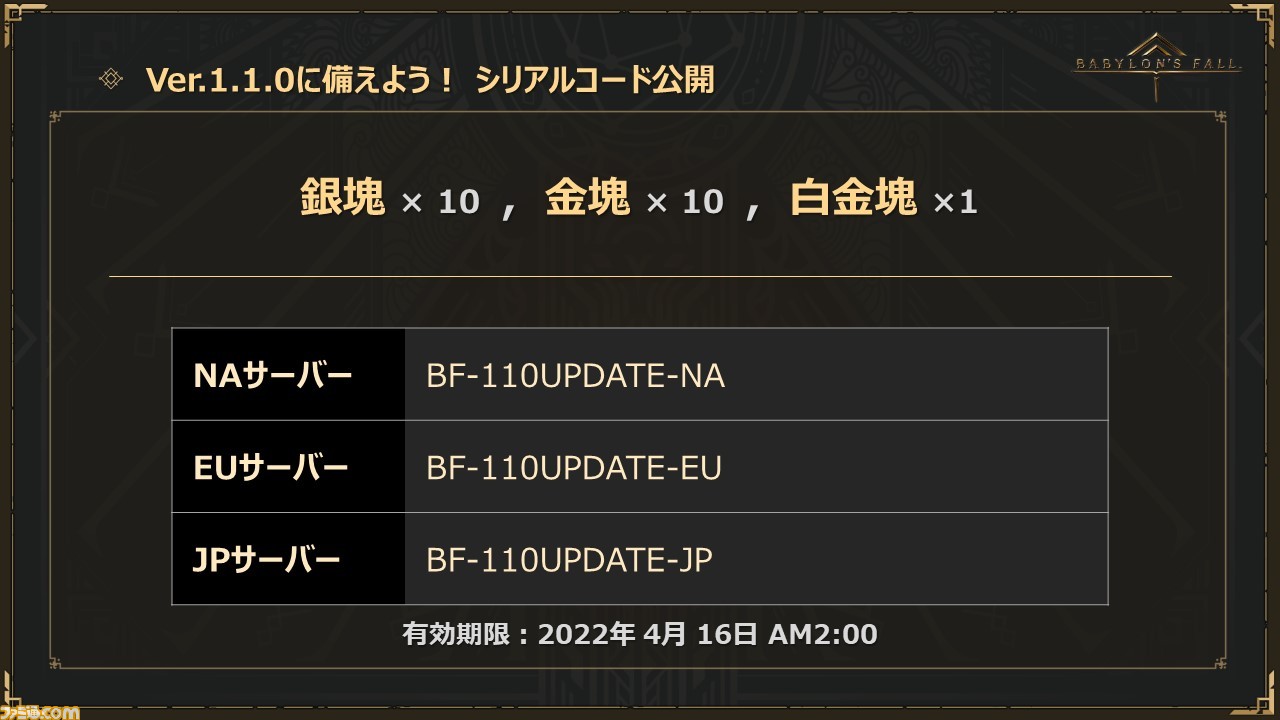Click the NAサーバー row label
Image resolution: width=1280 pixels, height=720 pixels.
(x=273, y=376)
